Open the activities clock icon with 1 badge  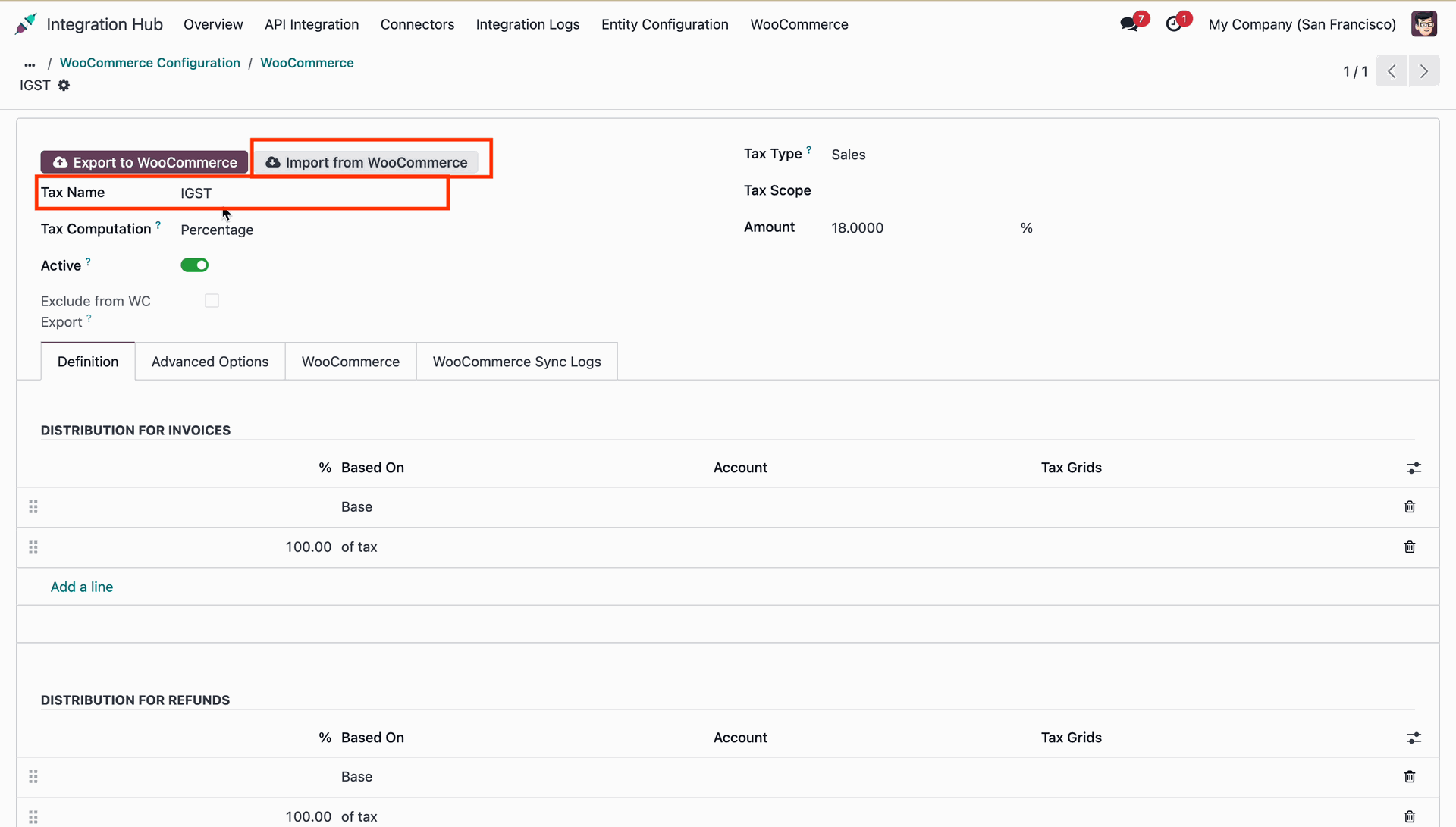coord(1175,23)
